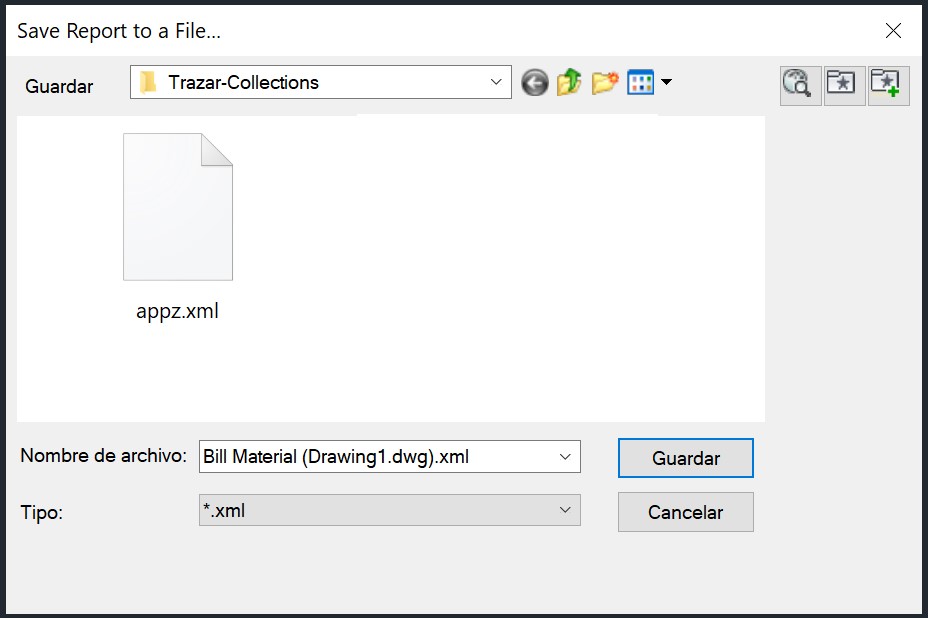Expand the Trazar-Collections folder dropdown
Screen dimensions: 928x618
496,83
